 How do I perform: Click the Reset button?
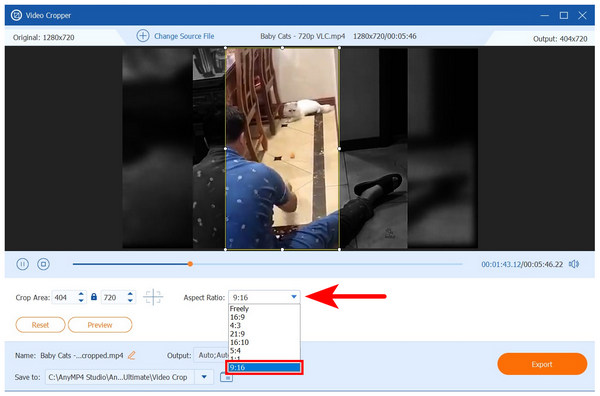pyautogui.click(x=40, y=325)
